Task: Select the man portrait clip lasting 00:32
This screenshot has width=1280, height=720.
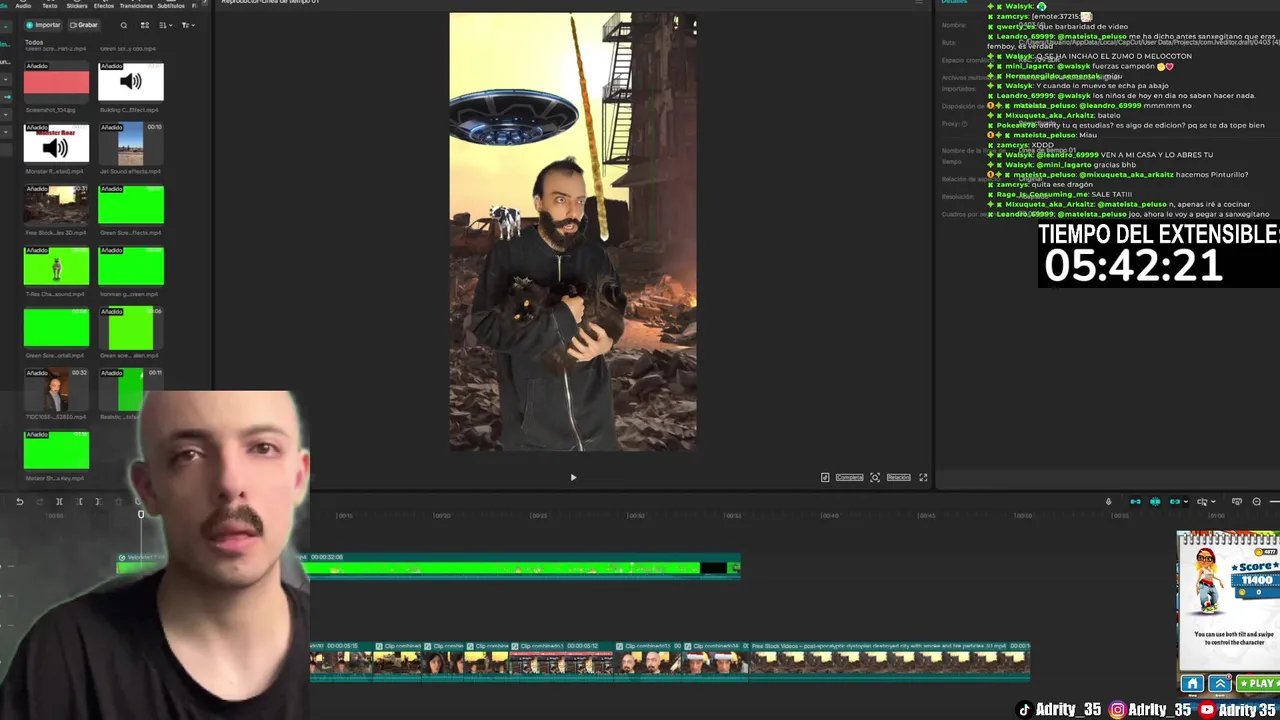Action: click(56, 389)
